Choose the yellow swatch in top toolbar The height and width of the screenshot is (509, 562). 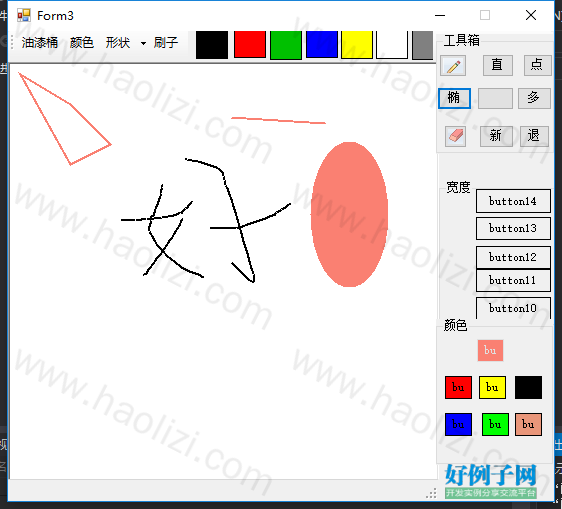coord(357,44)
